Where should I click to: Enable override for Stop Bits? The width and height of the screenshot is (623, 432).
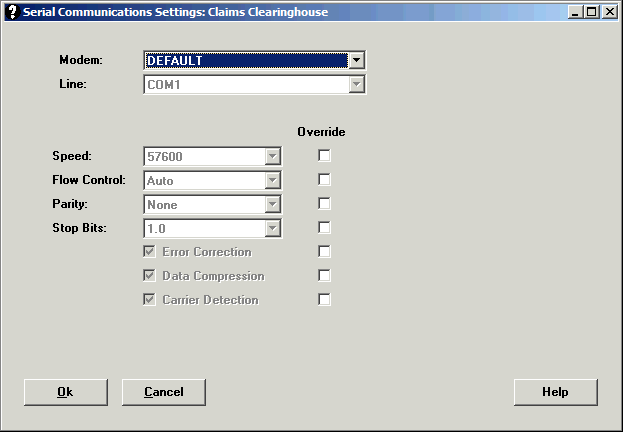click(x=324, y=228)
